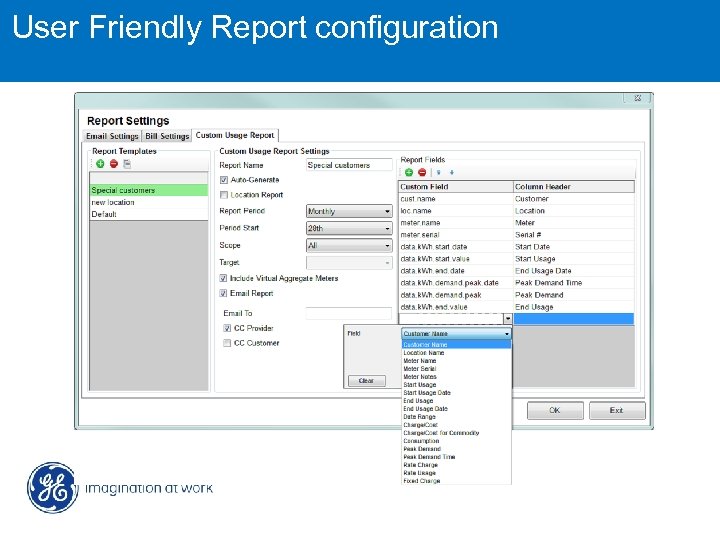
Task: Open the Report Period Monthly dropdown
Action: 349,211
